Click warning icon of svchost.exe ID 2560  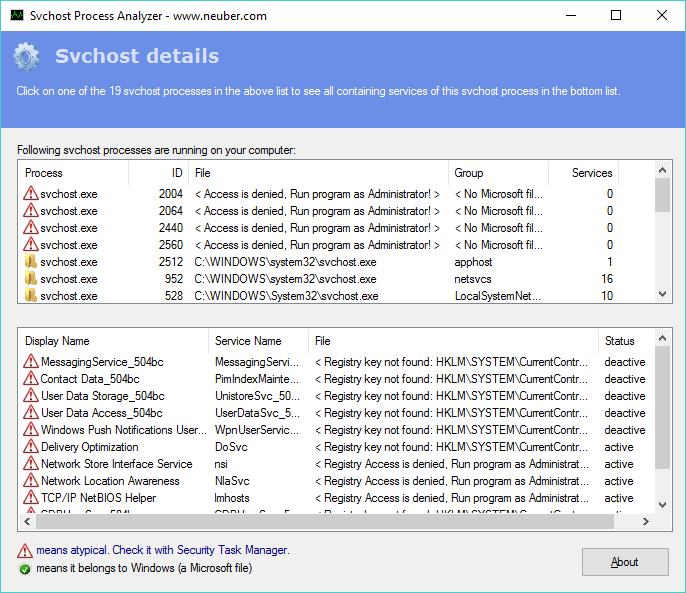point(31,245)
